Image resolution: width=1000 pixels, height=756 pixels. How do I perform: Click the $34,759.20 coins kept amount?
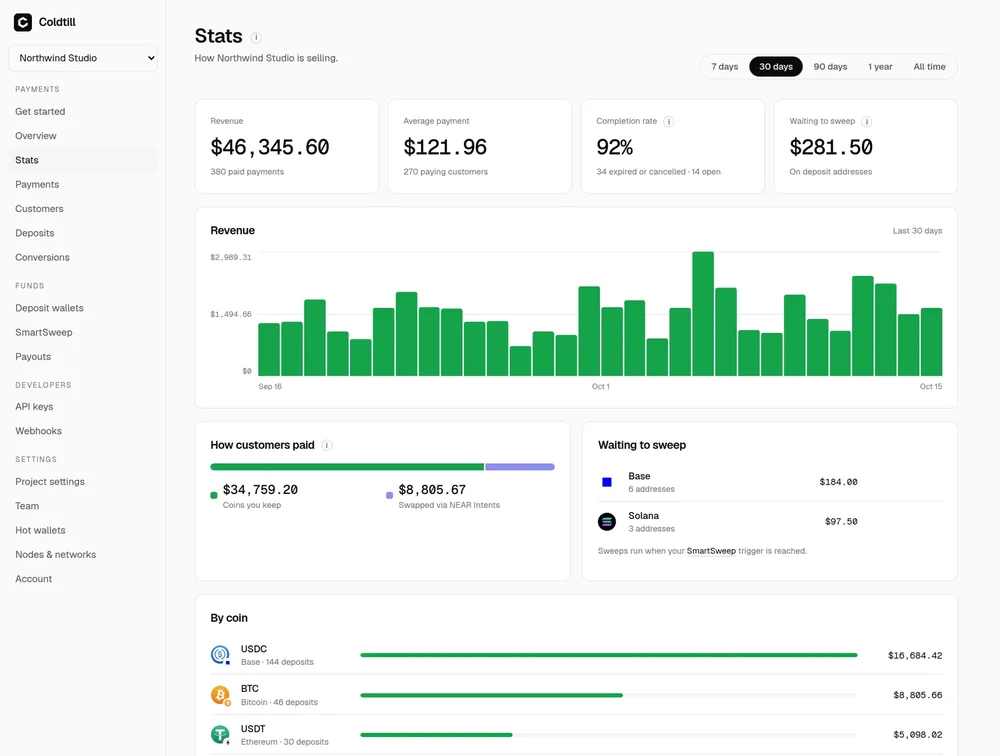tap(260, 490)
